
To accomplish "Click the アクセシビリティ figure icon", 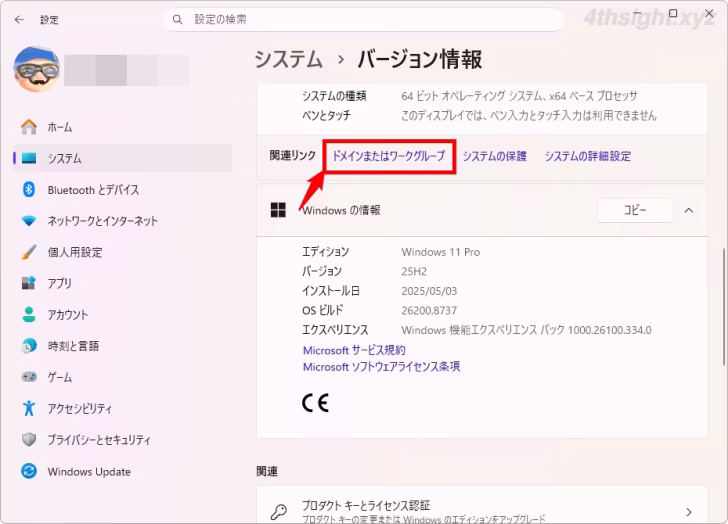I will [x=29, y=408].
